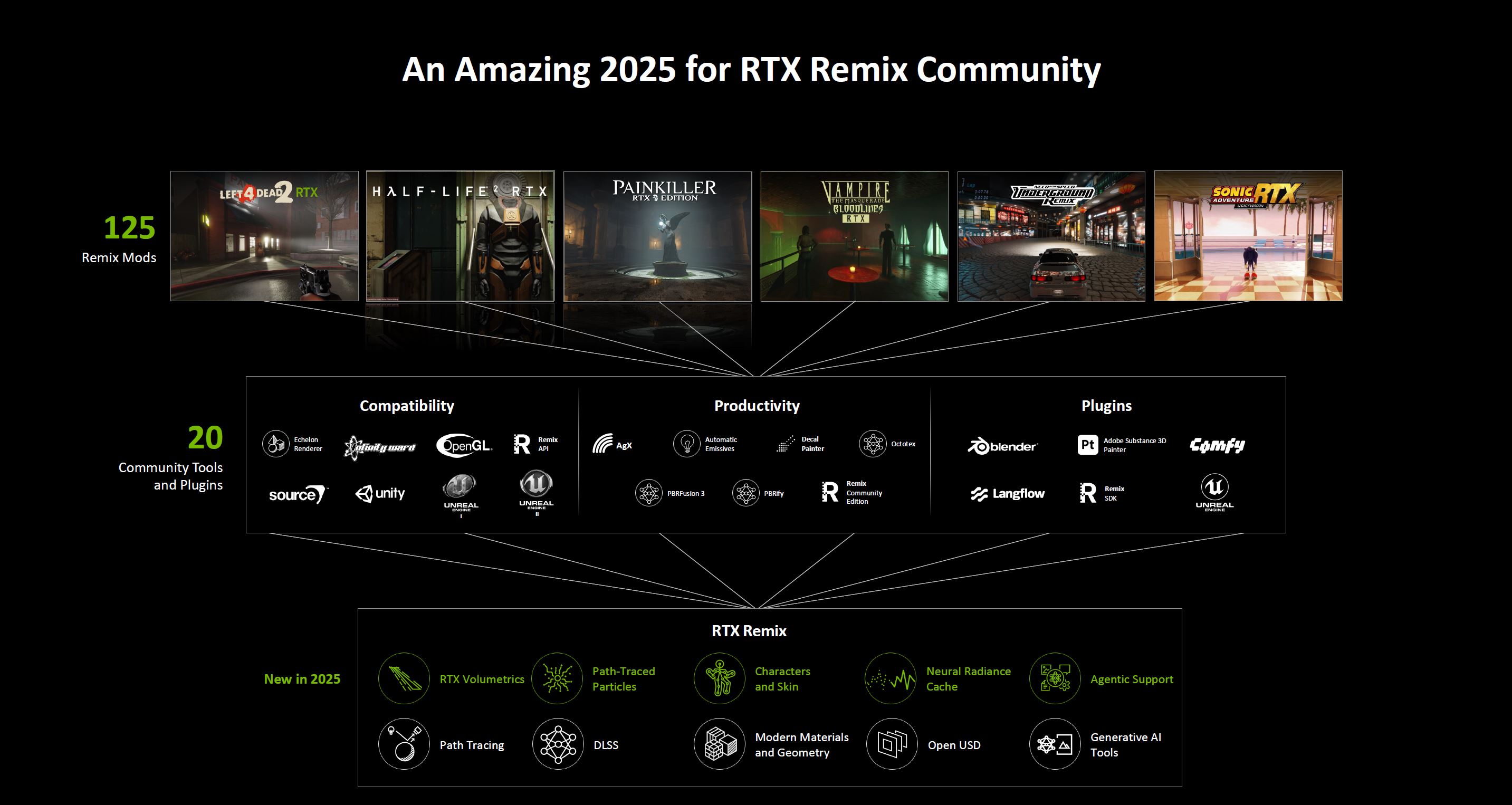Click the Blender logo under Plugins
The height and width of the screenshot is (805, 1512).
coord(1002,446)
